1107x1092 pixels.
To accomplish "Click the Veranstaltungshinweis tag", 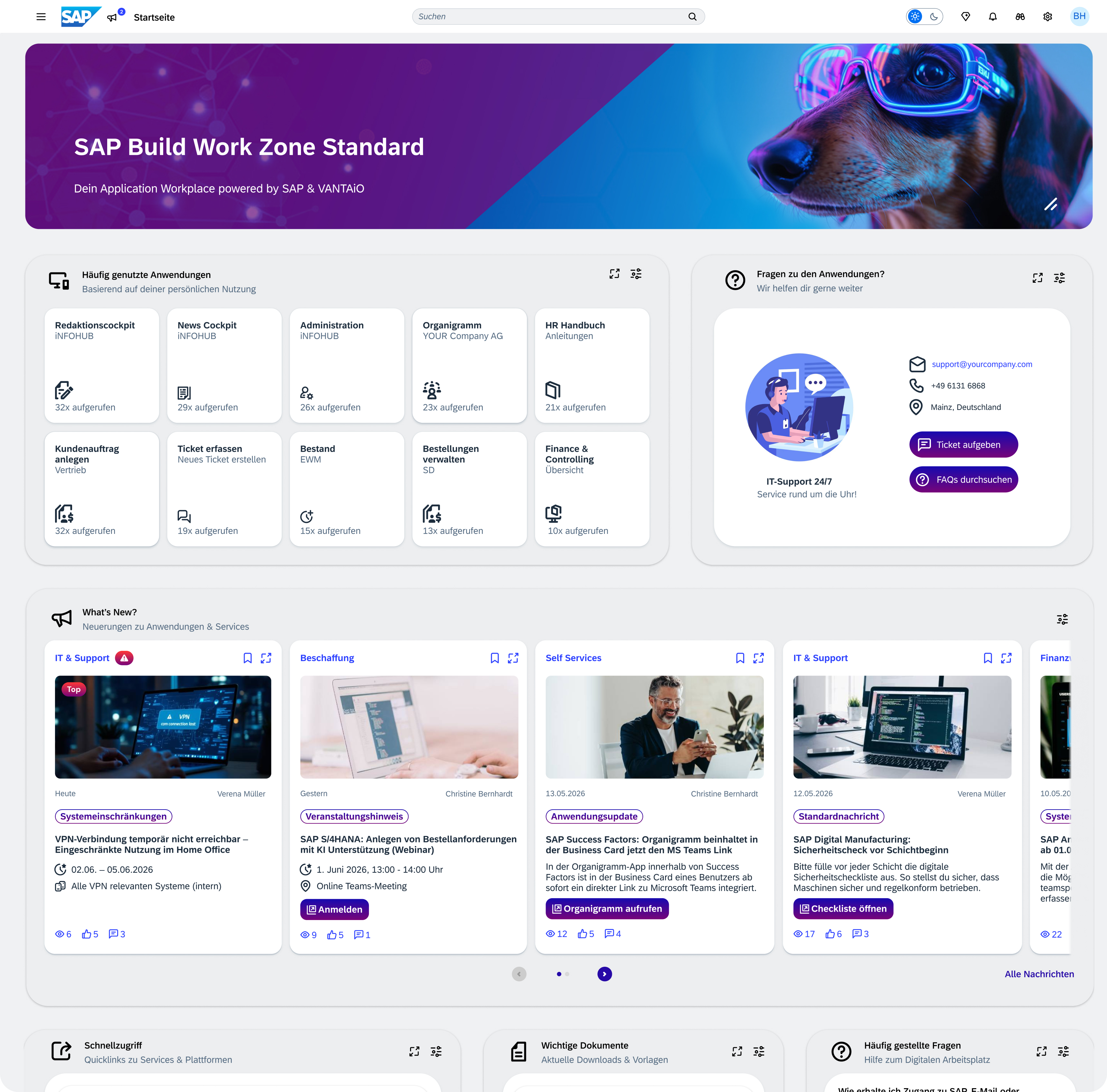I will pos(354,816).
